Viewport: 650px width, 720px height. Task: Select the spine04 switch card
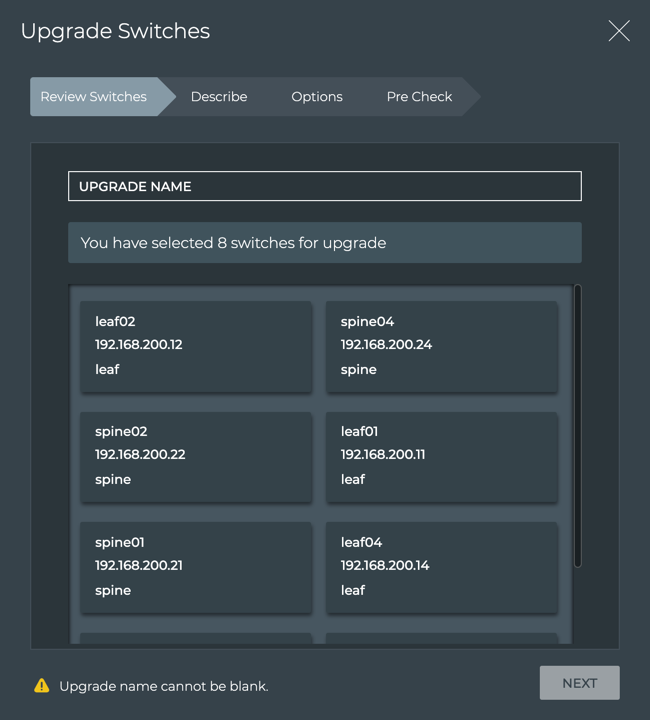[x=441, y=346]
